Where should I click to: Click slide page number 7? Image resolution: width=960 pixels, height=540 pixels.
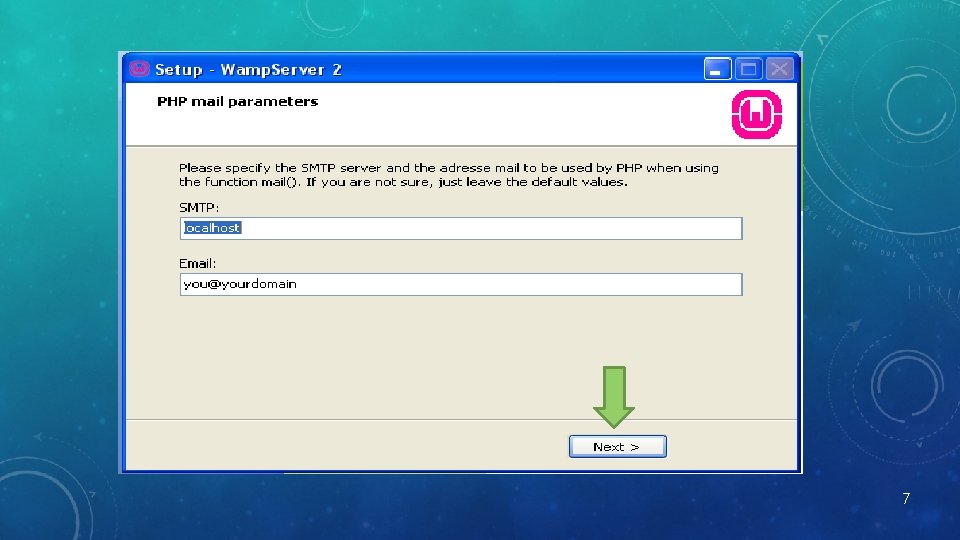906,498
